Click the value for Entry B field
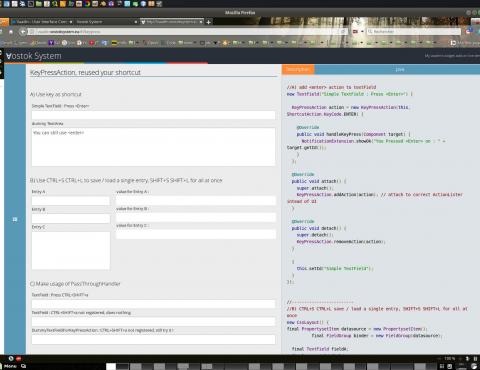The height and width of the screenshot is (370, 480). coord(196,217)
